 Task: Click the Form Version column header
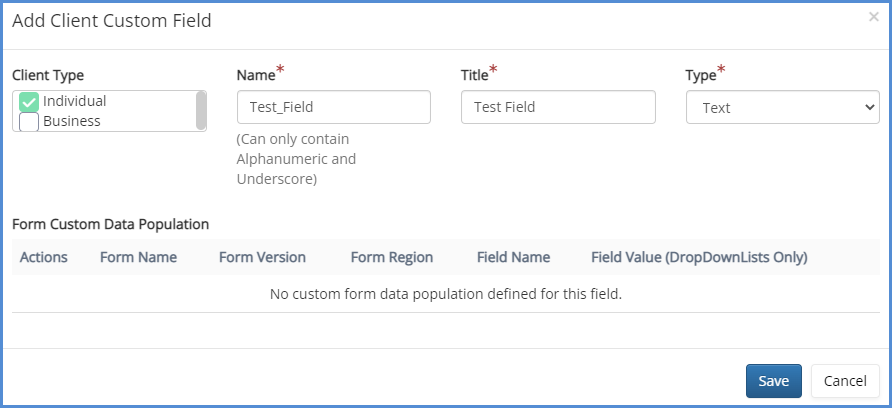coord(262,257)
